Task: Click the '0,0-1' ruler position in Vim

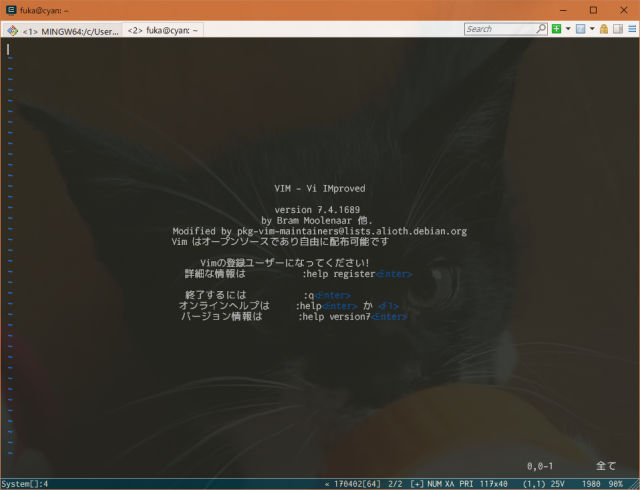Action: [540, 466]
